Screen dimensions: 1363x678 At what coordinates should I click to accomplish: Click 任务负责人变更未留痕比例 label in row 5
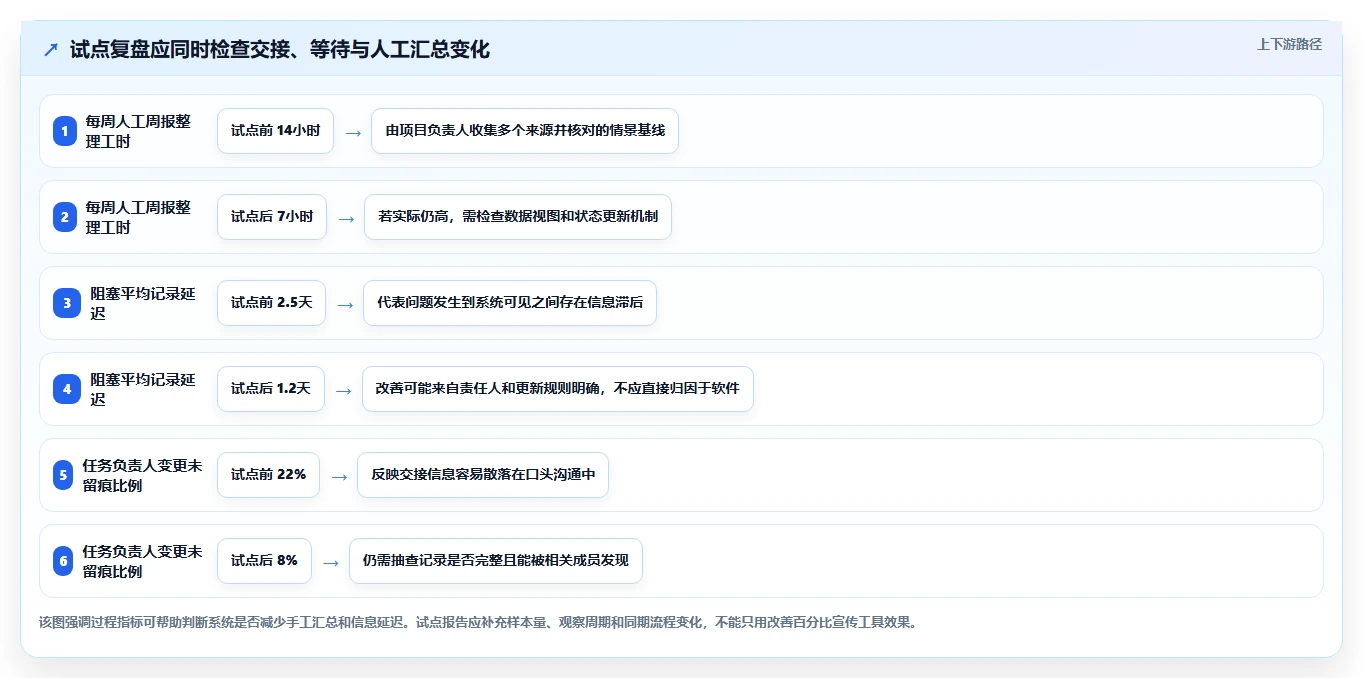click(x=142, y=475)
